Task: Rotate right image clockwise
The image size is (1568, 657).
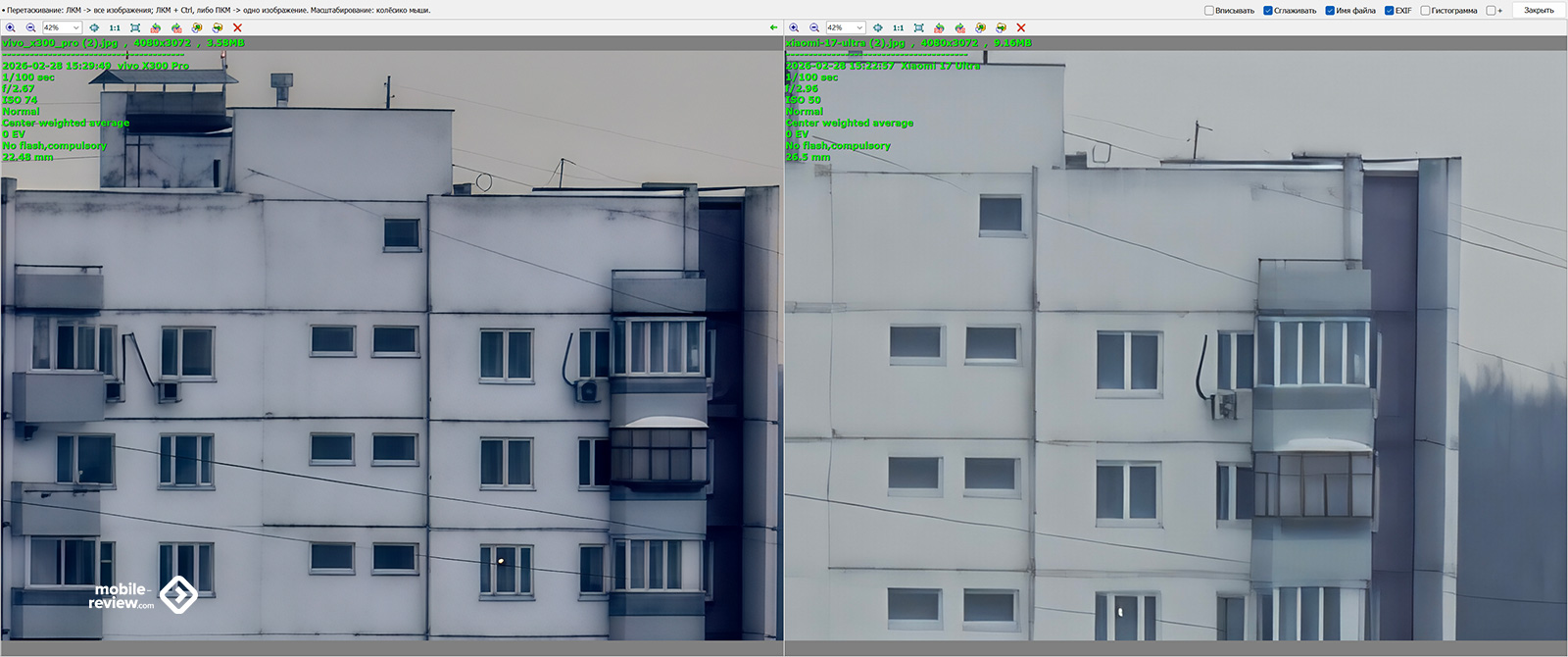Action: [x=959, y=27]
